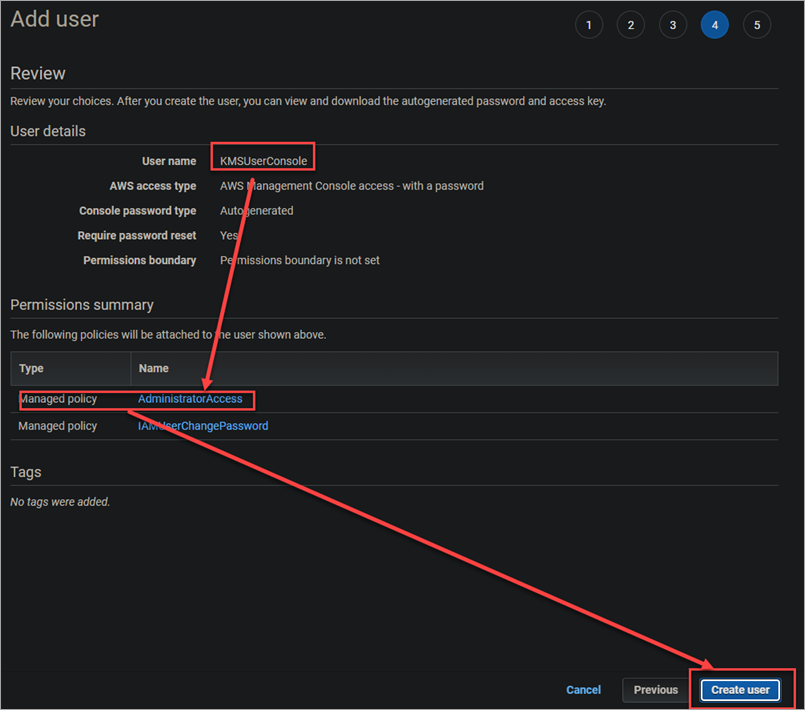
Task: Click the Add user page title
Action: pyautogui.click(x=54, y=20)
